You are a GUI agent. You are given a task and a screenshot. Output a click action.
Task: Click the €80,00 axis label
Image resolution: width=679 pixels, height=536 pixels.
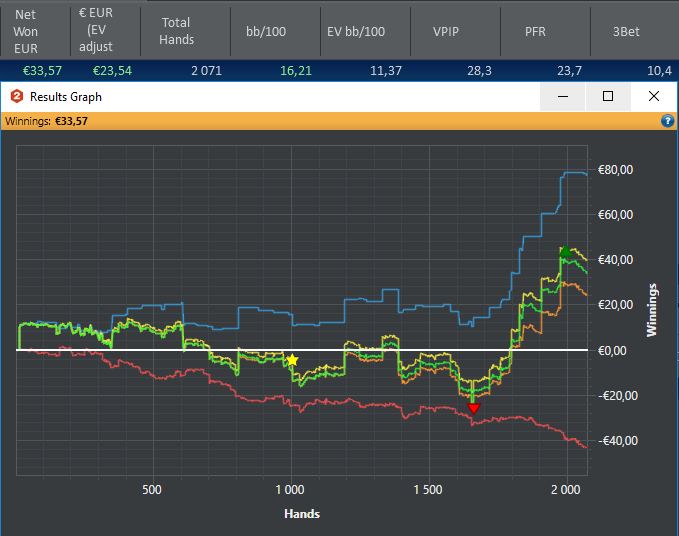[x=615, y=170]
